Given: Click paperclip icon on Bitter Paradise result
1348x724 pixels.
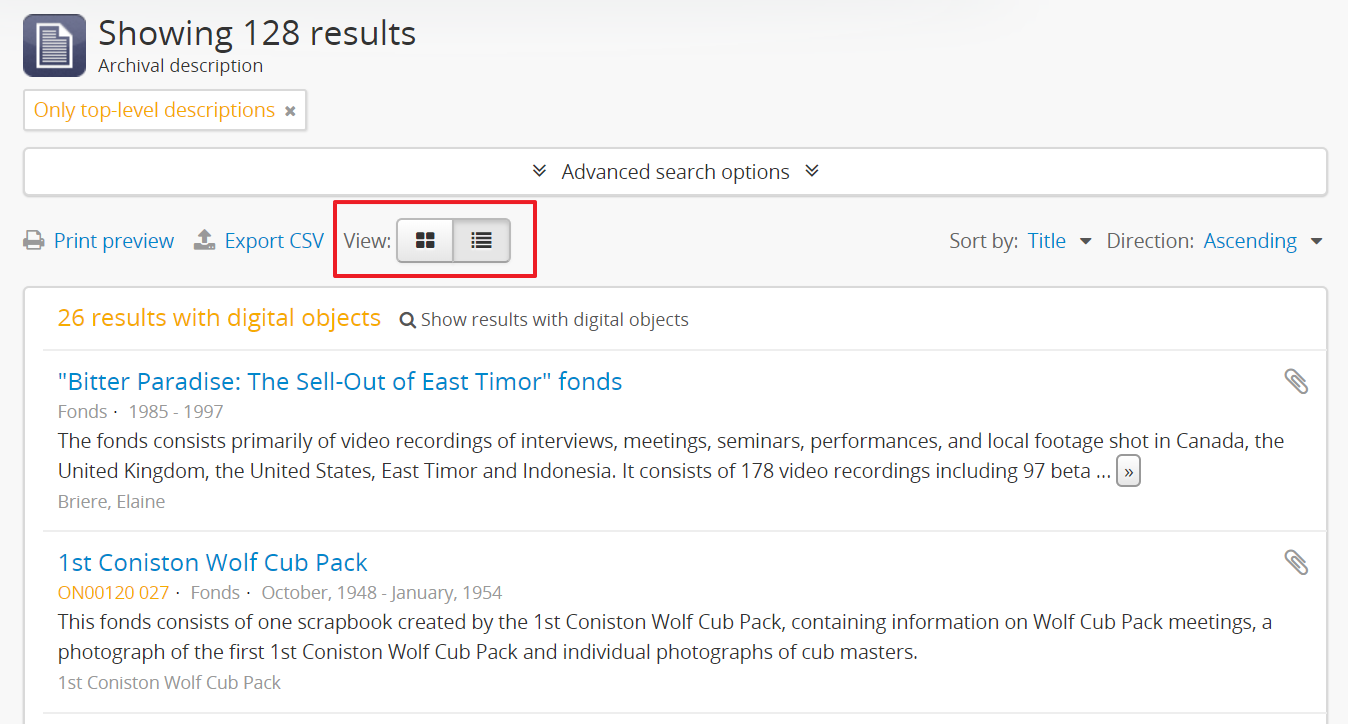Looking at the screenshot, I should point(1296,381).
